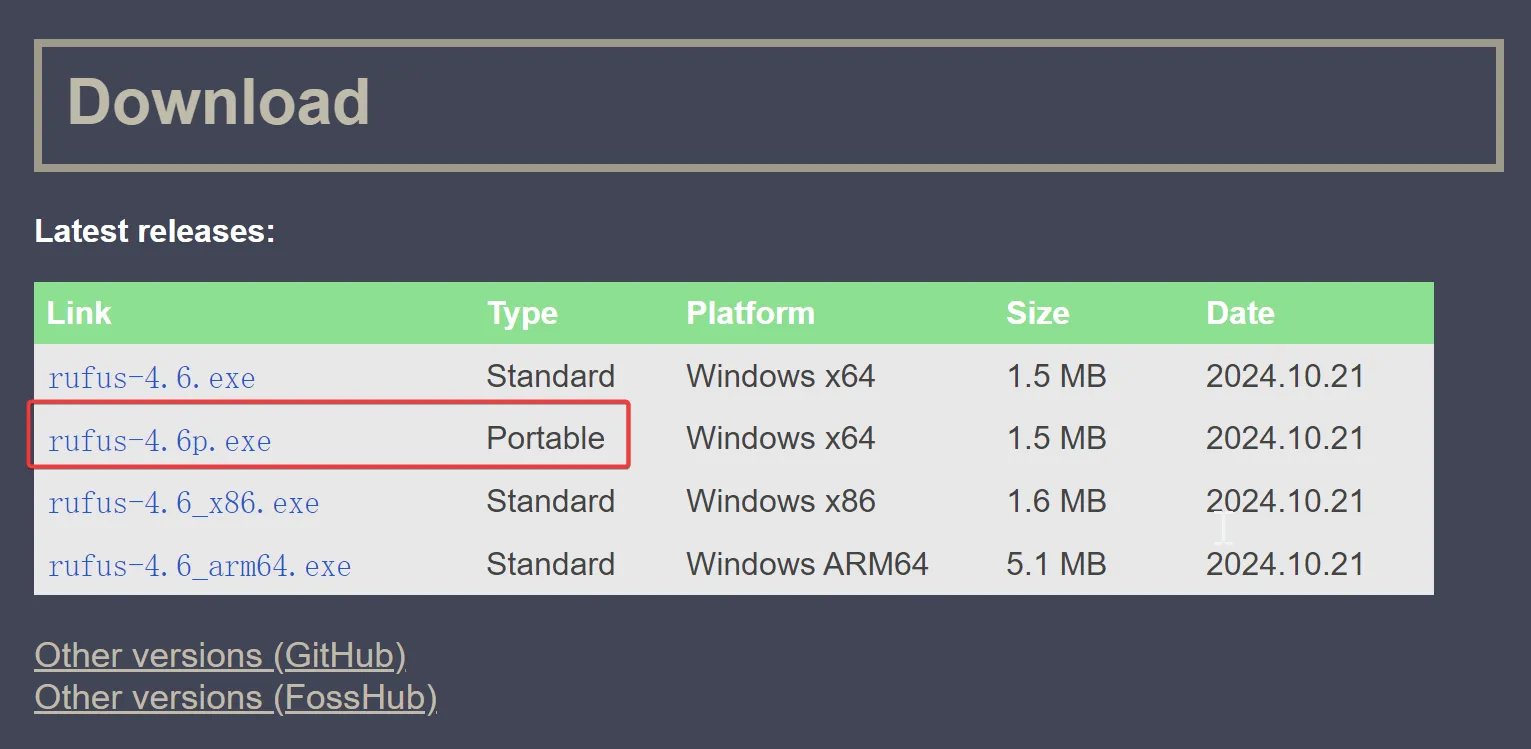The width and height of the screenshot is (1531, 749).
Task: Click the 1.6 MB size cell
Action: [1056, 501]
